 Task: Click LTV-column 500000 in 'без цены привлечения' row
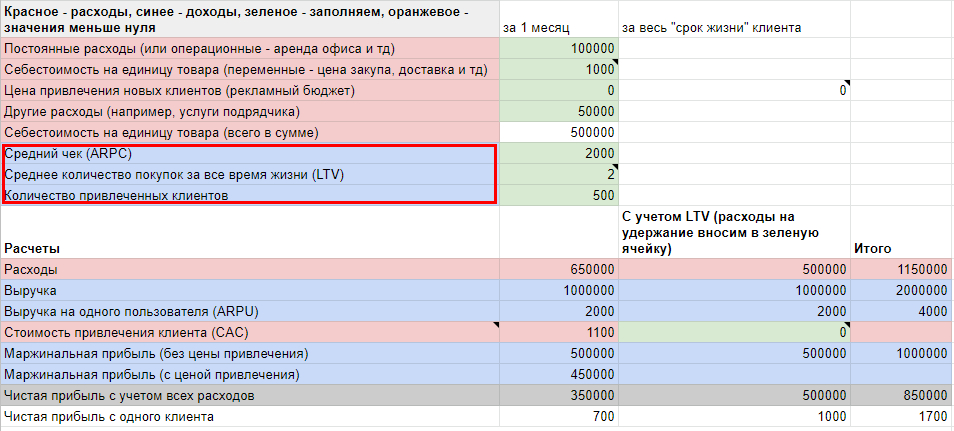(734, 353)
